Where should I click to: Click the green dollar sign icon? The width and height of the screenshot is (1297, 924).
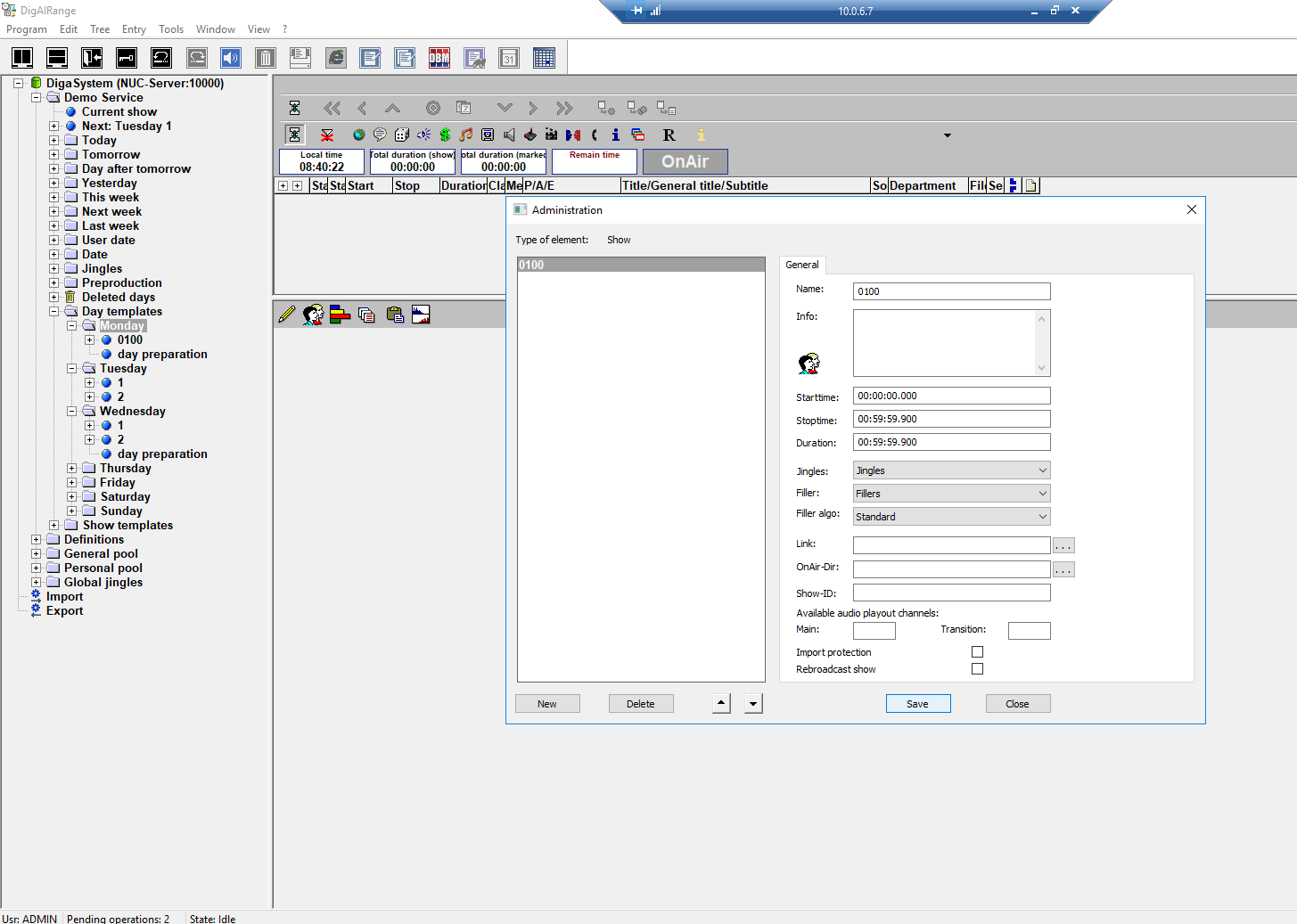tap(445, 135)
